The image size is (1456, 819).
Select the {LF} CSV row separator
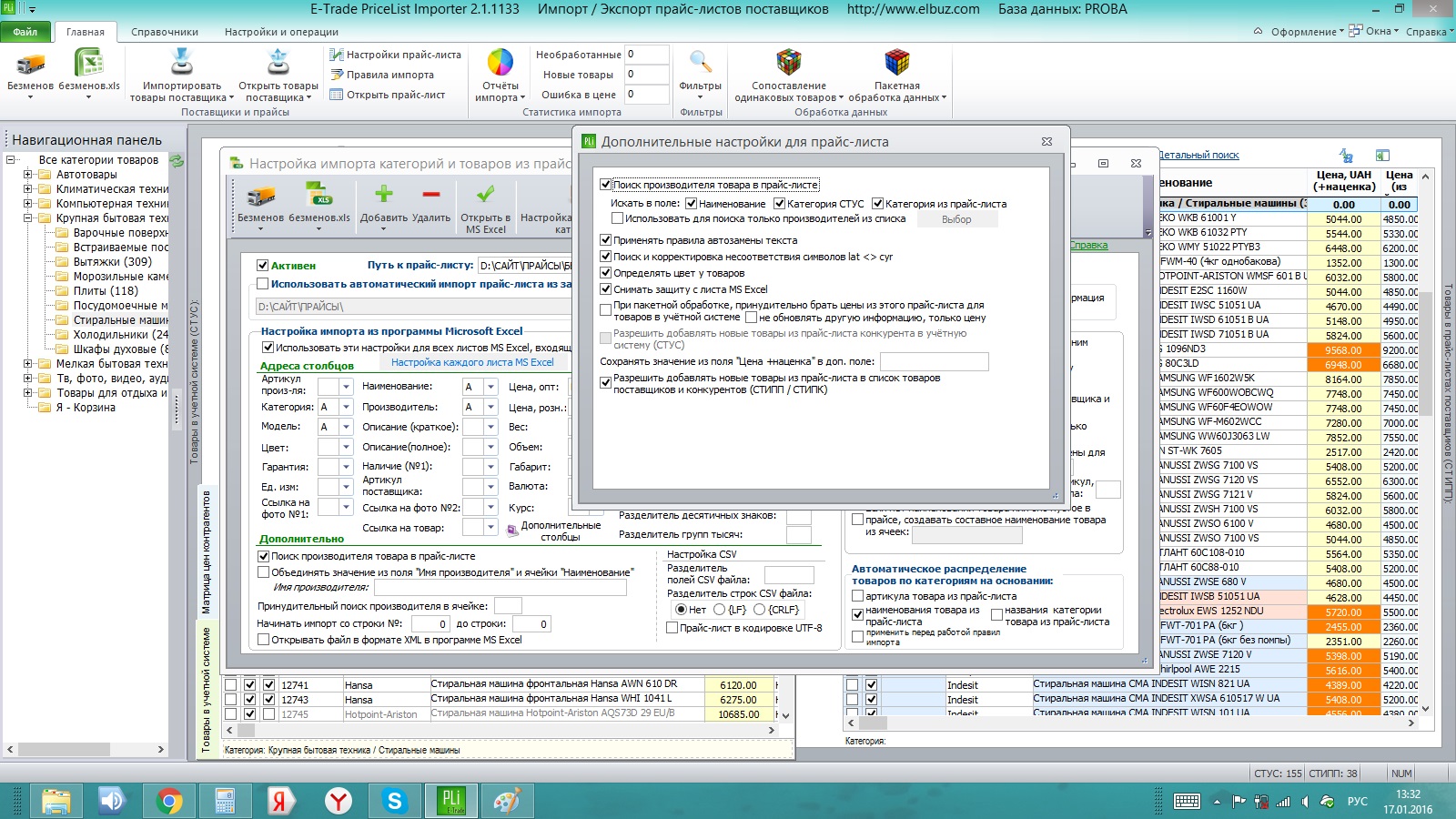(719, 610)
